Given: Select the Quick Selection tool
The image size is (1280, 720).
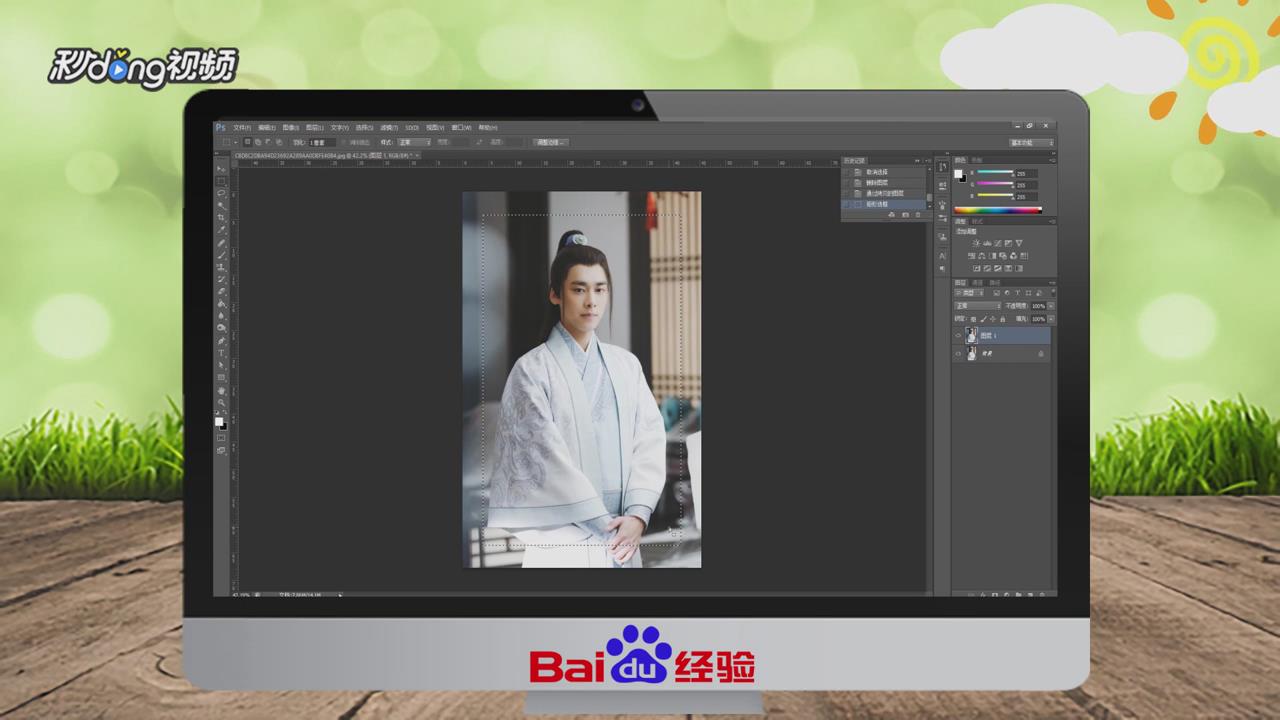Looking at the screenshot, I should click(221, 205).
